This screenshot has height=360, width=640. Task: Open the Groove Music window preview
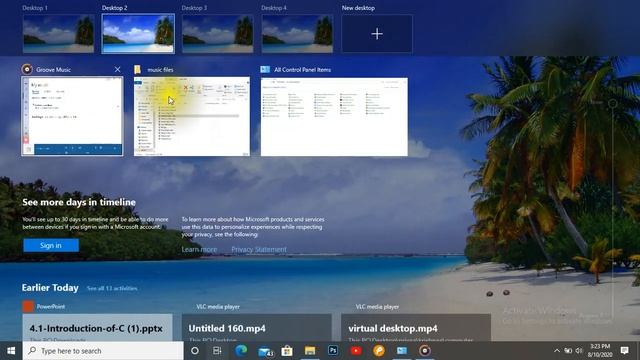coord(72,116)
